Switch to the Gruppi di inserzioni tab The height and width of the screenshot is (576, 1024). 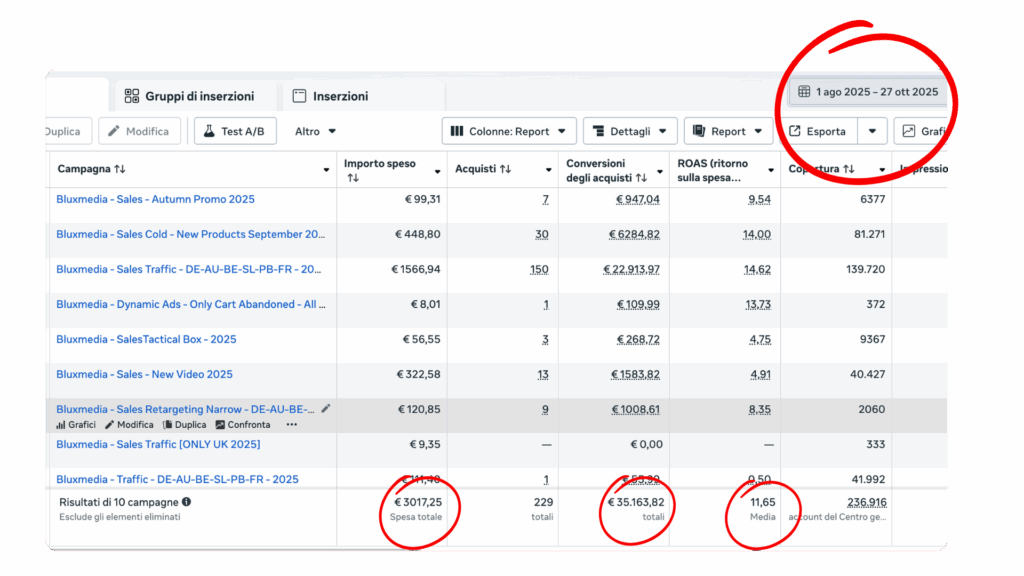(x=188, y=96)
